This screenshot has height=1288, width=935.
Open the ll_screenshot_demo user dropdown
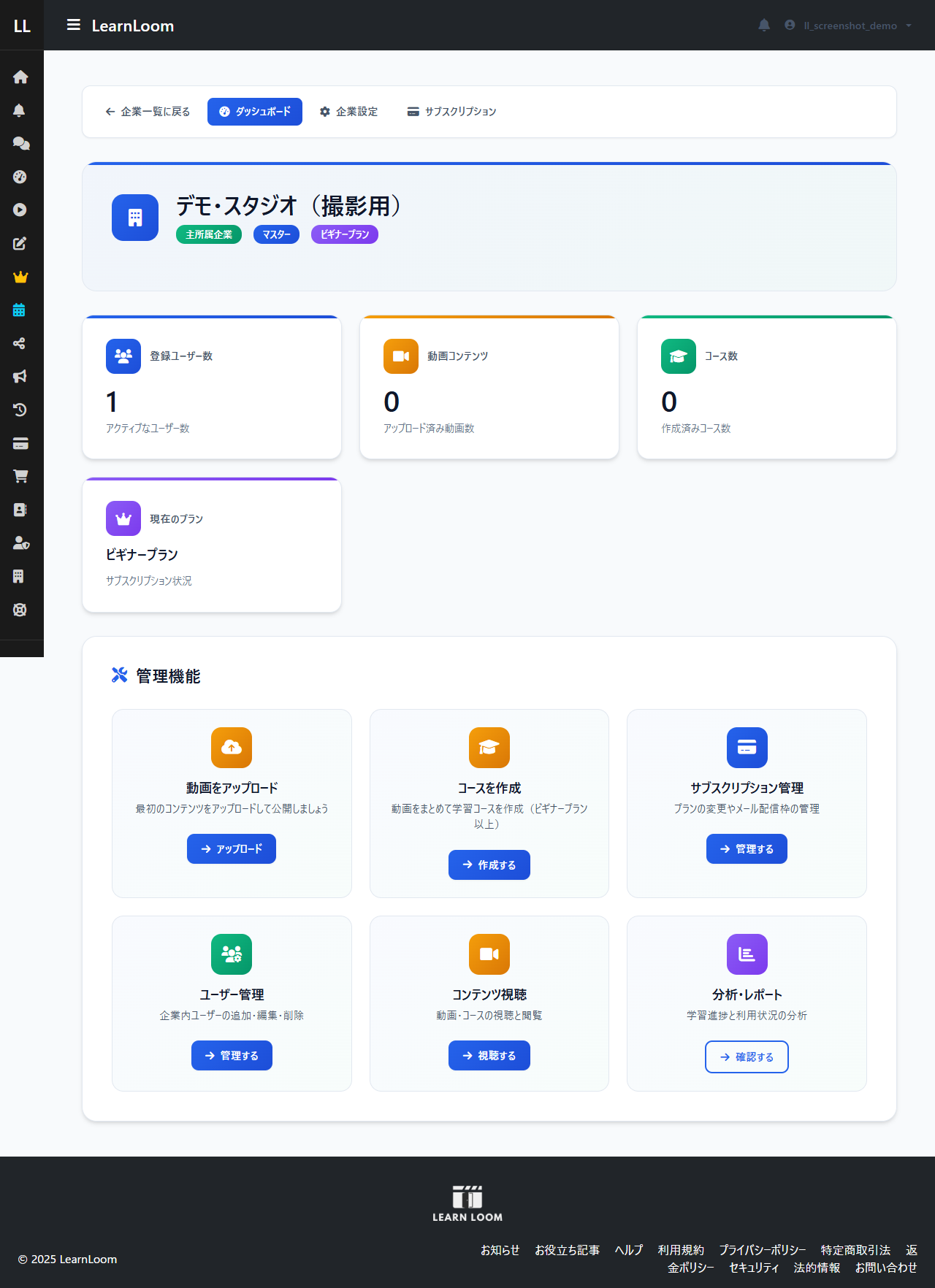coord(849,26)
